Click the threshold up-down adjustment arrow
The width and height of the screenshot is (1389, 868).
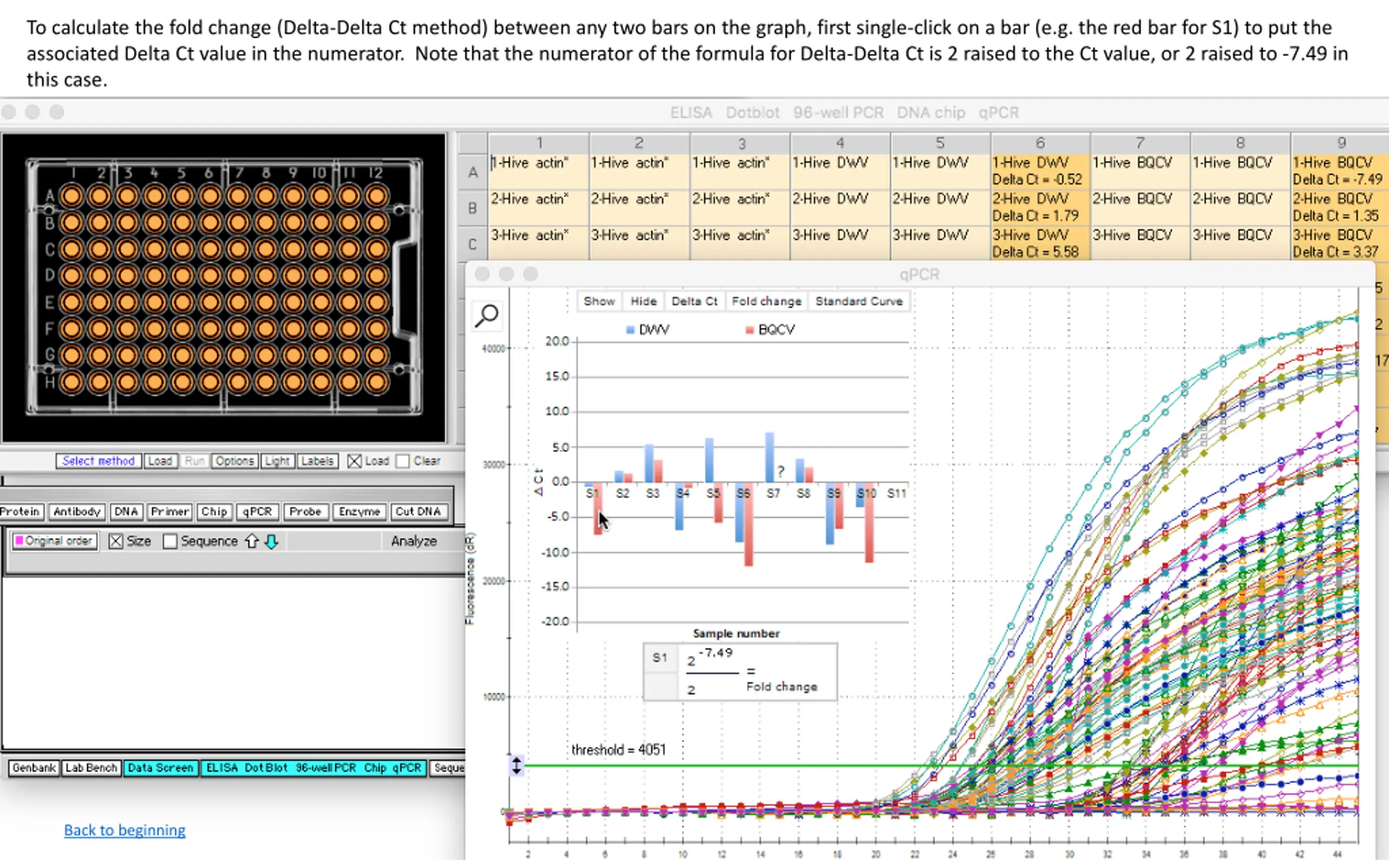click(517, 765)
